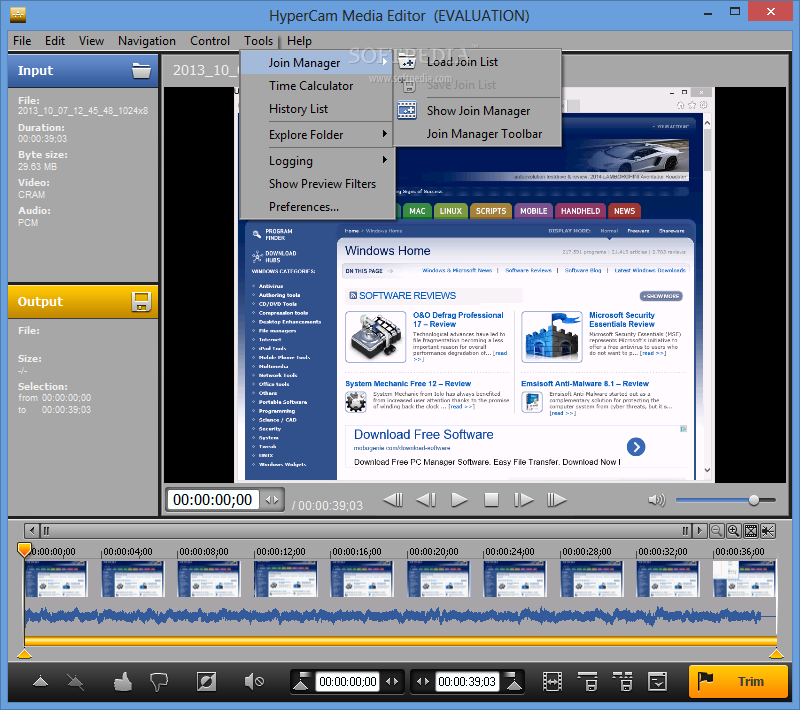Click the set selection end marker icon
Image resolution: width=800 pixels, height=710 pixels.
[514, 681]
